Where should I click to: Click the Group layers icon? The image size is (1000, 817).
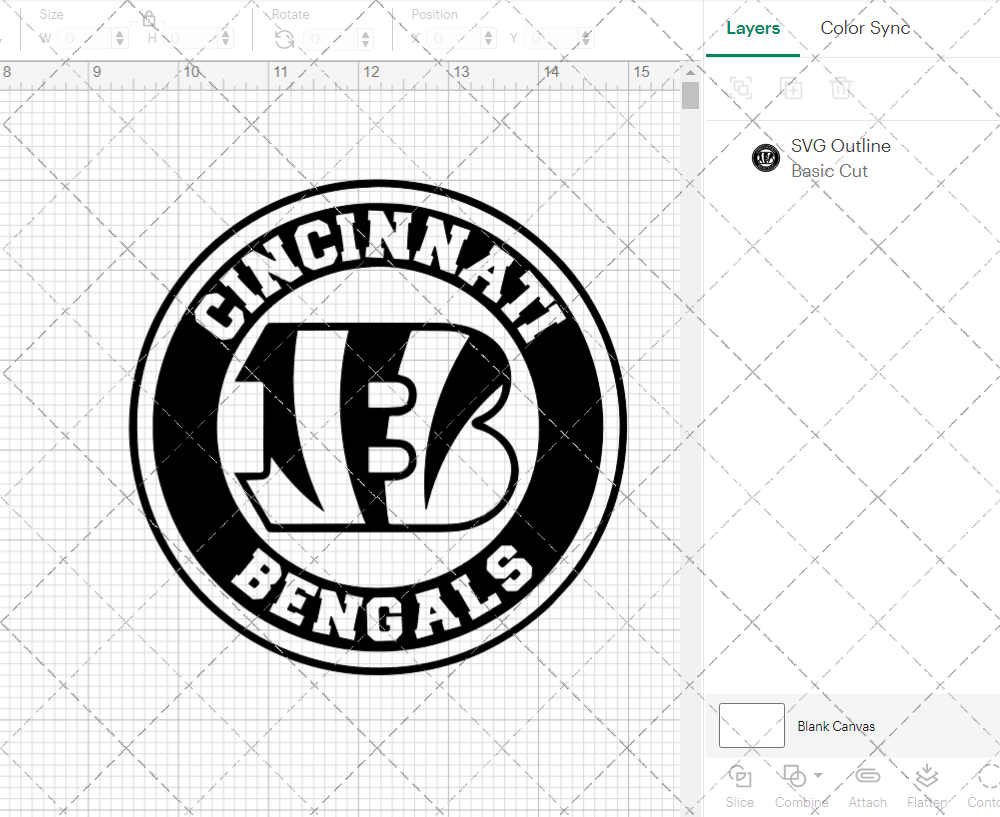(x=741, y=88)
